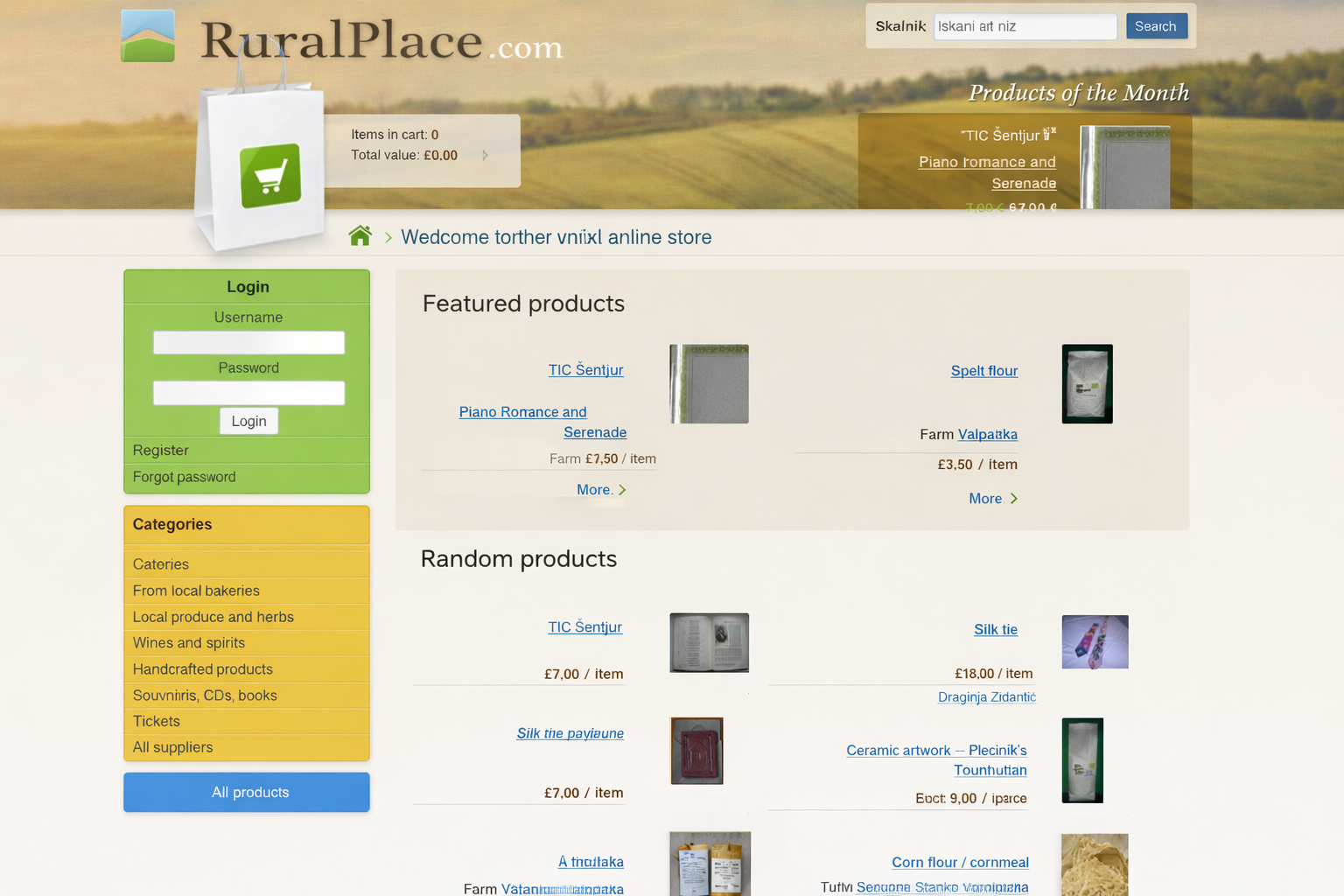Expand More under the Spelt flour product
This screenshot has width=1344, height=896.
[987, 498]
